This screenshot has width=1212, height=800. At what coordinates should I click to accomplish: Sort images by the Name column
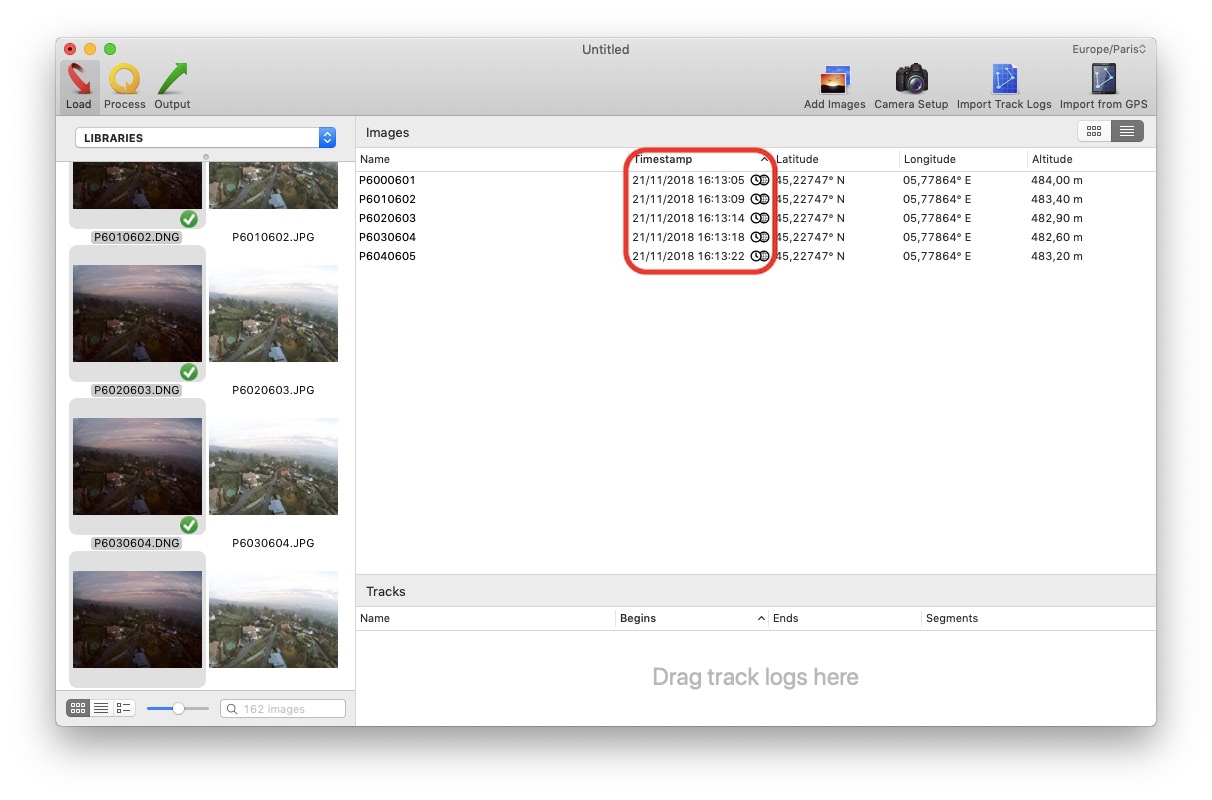375,159
